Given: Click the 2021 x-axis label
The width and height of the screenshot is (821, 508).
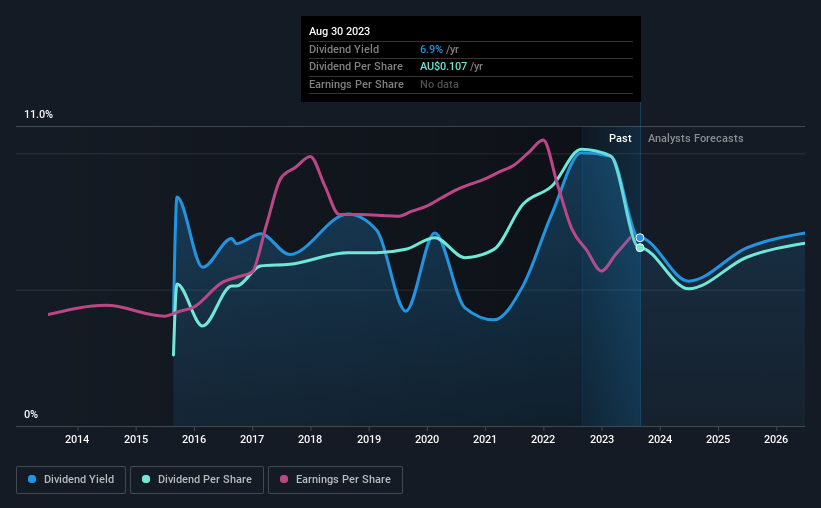Looking at the screenshot, I should (x=485, y=439).
